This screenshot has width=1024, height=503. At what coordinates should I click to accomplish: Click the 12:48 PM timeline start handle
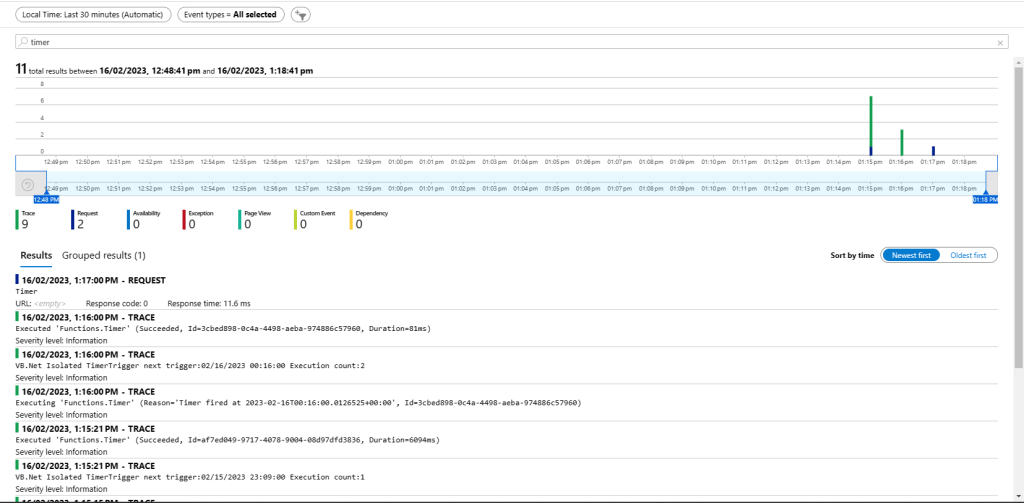46,199
